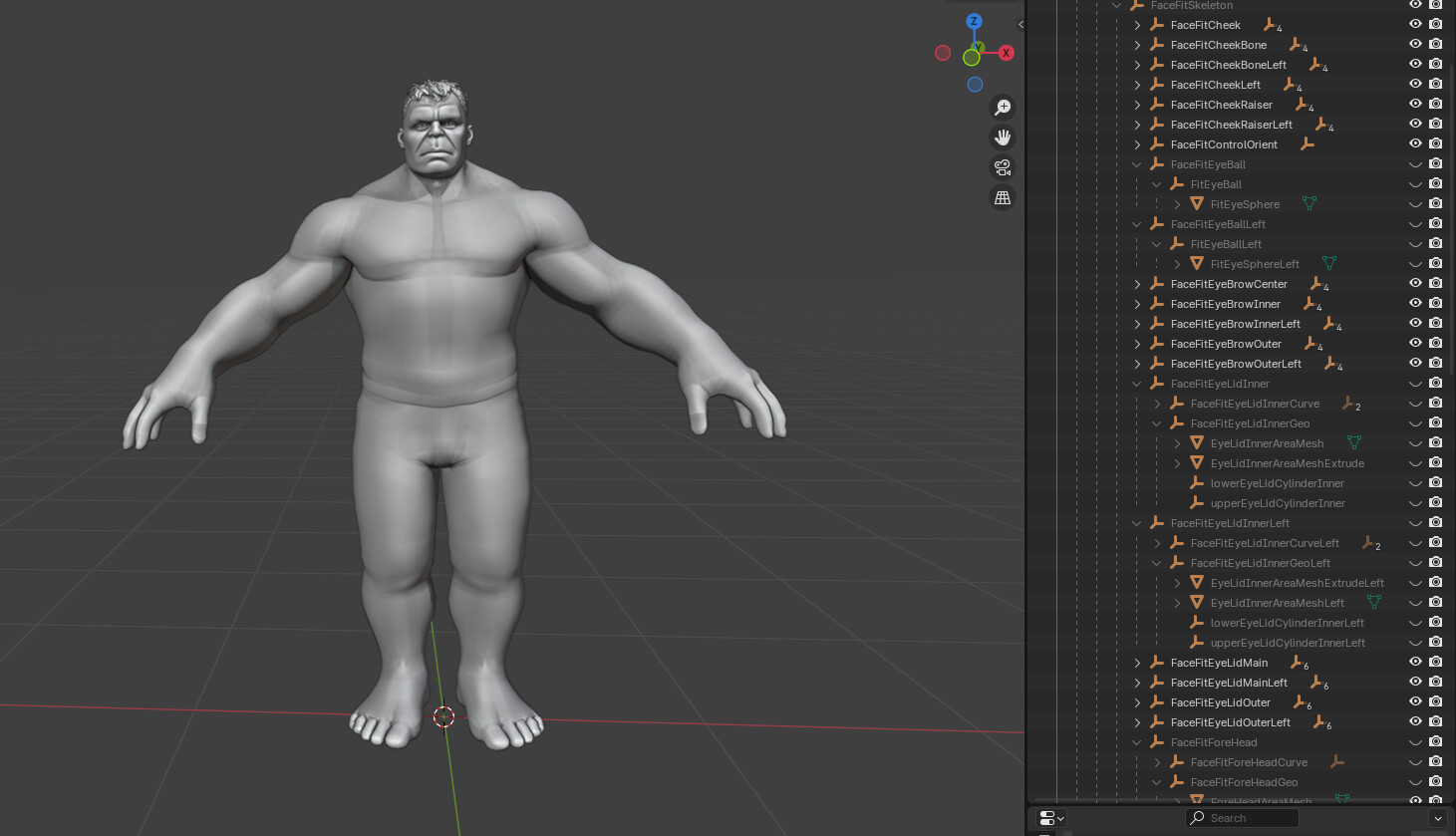Activate the pan hand viewport tool
1456x836 pixels.
pyautogui.click(x=1003, y=138)
